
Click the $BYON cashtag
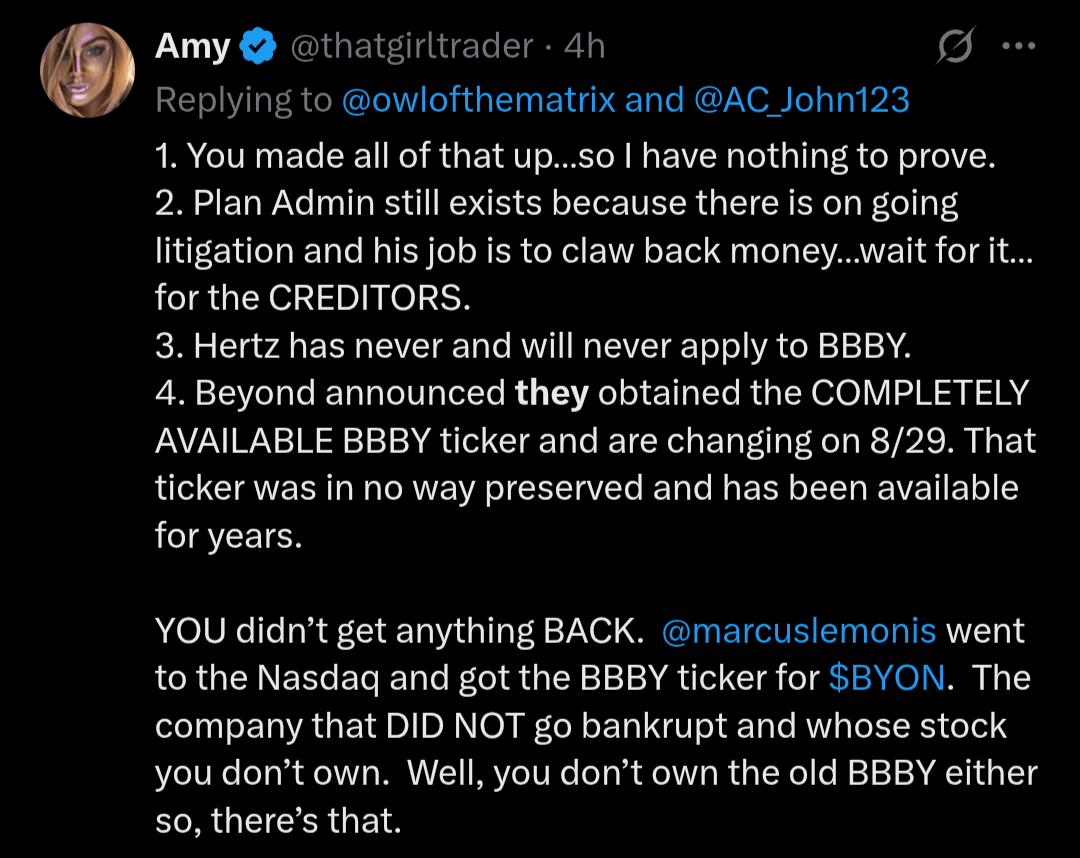tap(886, 678)
